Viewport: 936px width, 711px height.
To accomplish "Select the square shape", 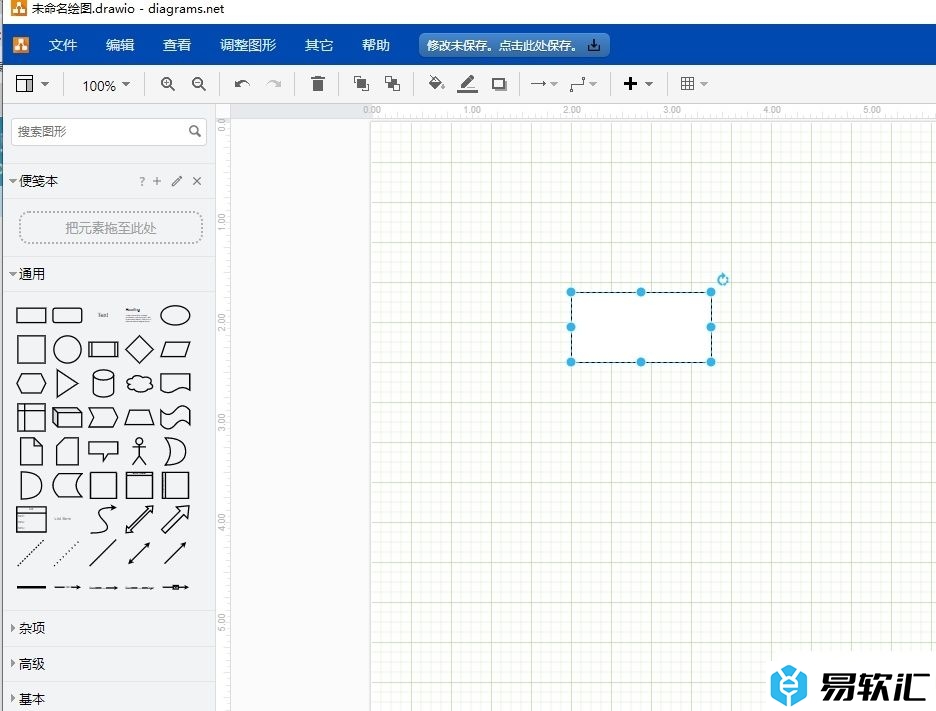I will pos(31,349).
